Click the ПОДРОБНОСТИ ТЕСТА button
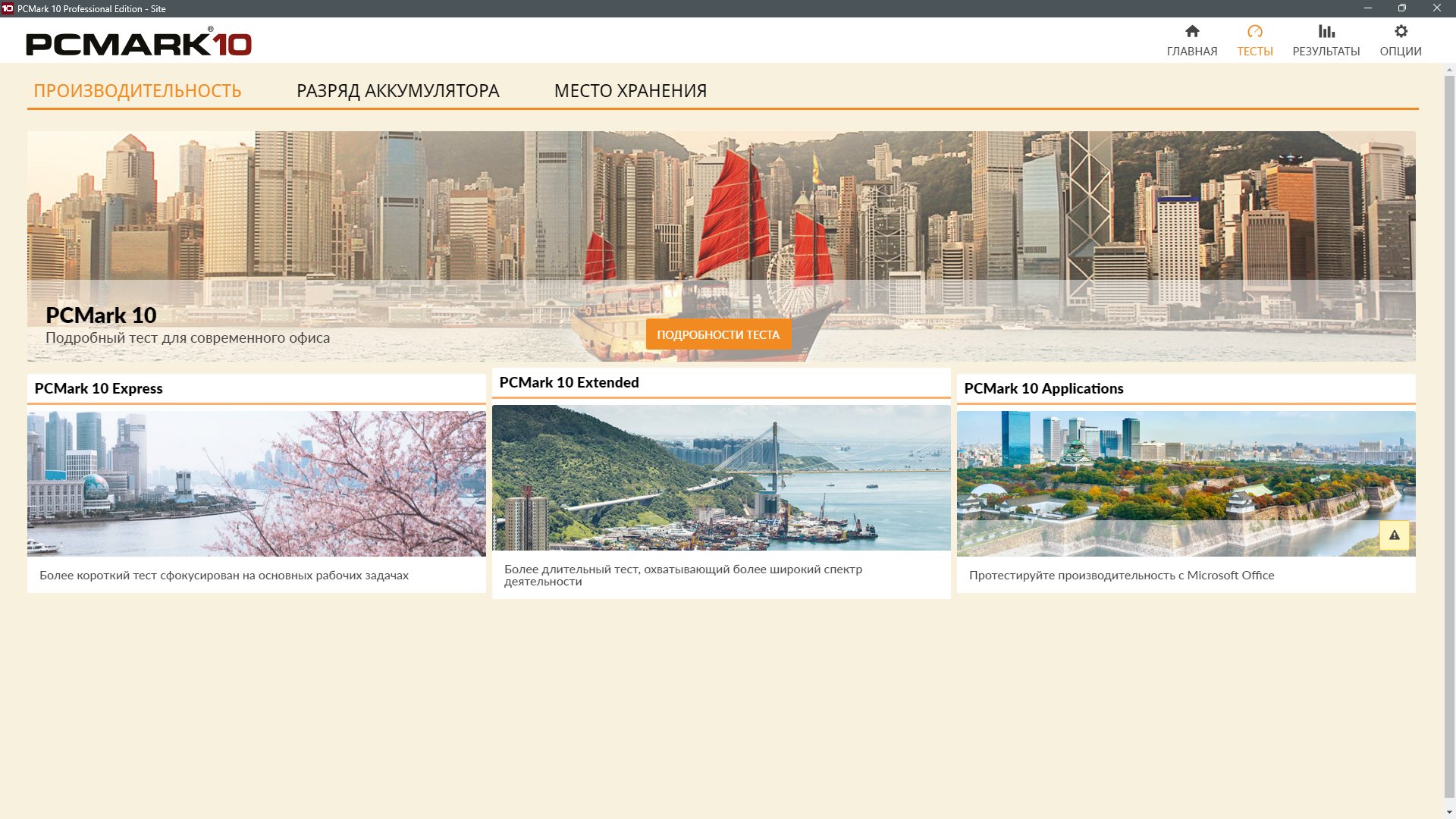The image size is (1456, 819). coord(718,334)
